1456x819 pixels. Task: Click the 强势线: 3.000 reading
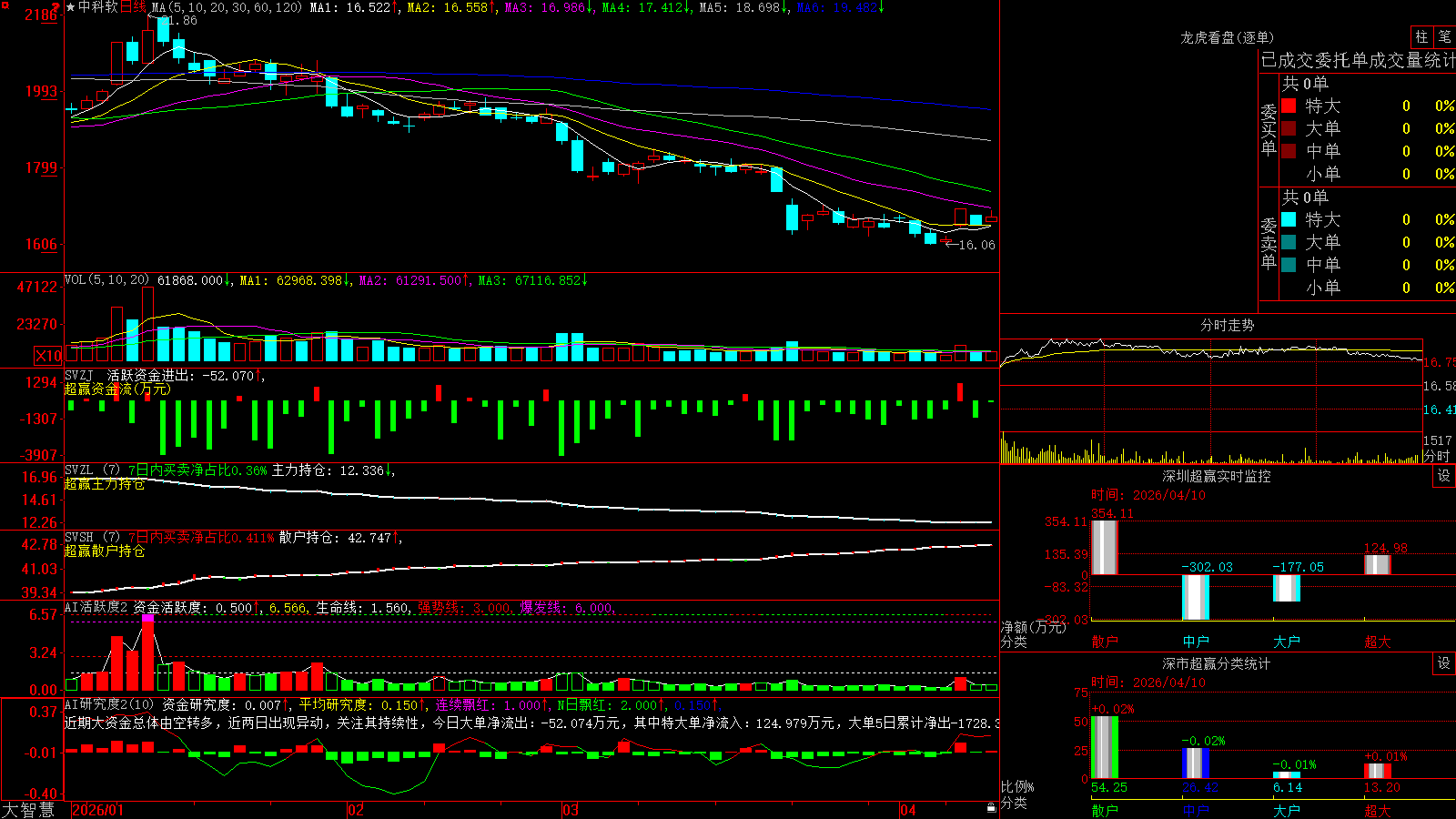pos(465,608)
